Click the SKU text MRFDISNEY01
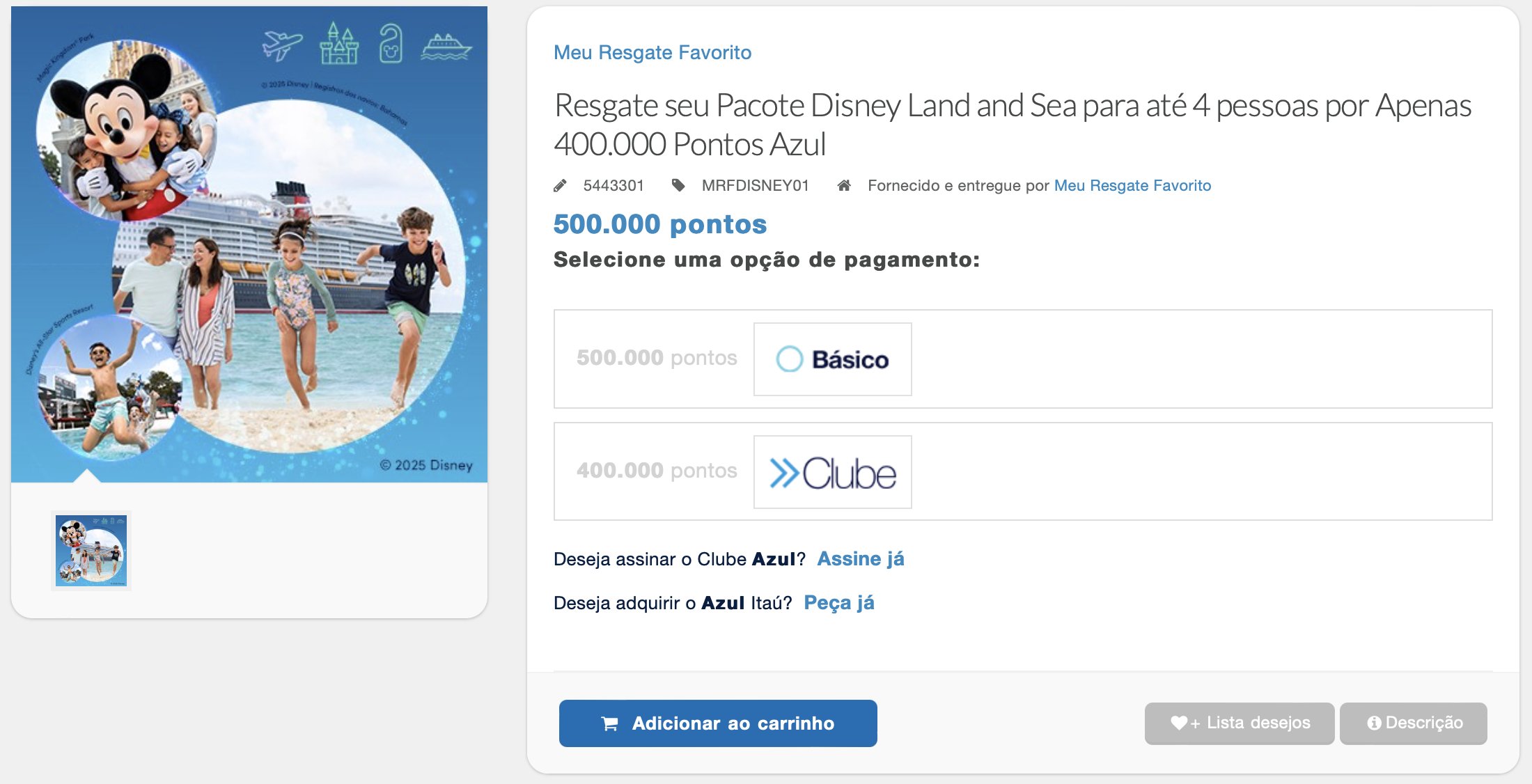 pos(755,185)
